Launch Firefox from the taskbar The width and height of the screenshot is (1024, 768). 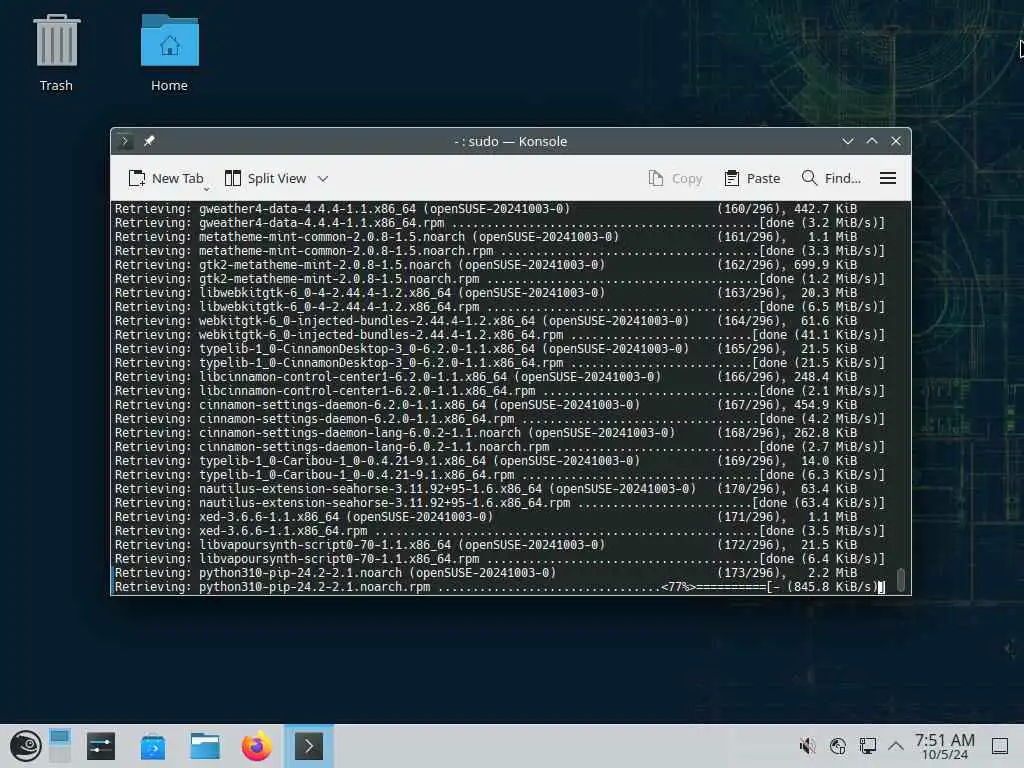coord(257,746)
